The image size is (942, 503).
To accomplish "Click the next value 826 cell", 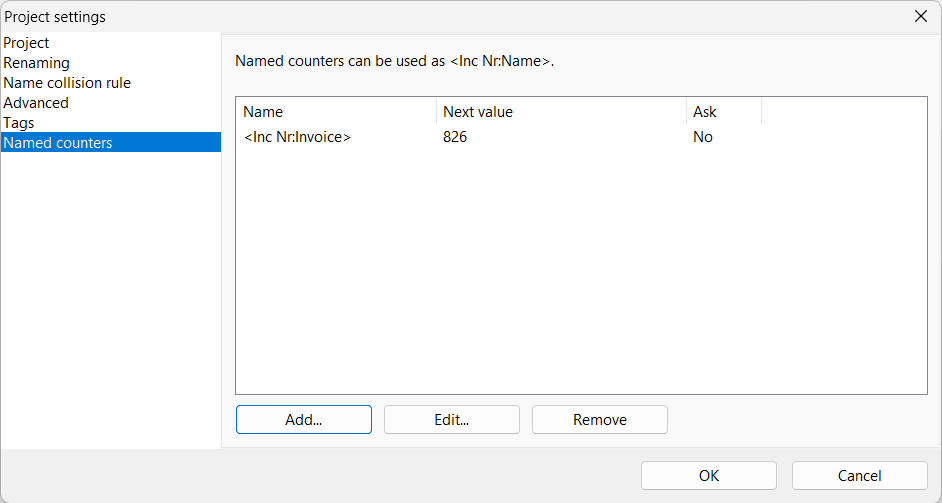I will pyautogui.click(x=455, y=137).
